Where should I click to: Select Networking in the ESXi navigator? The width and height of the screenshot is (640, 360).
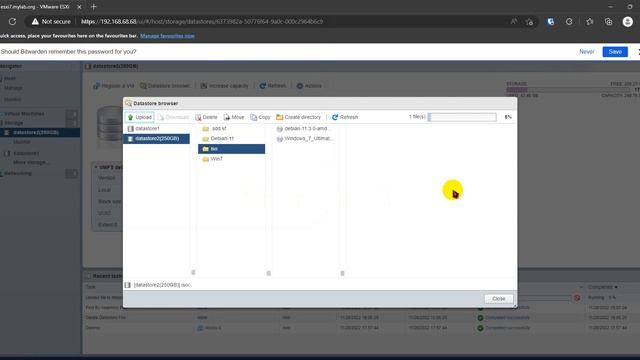pyautogui.click(x=18, y=173)
